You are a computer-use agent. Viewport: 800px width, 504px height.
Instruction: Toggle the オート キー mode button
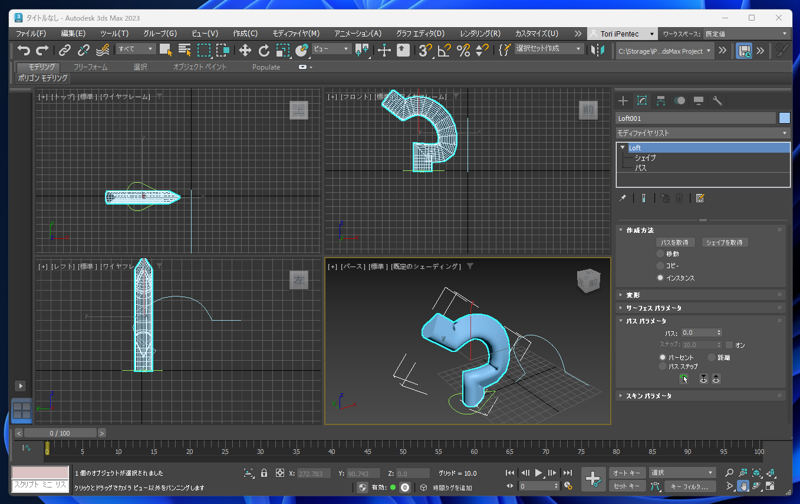[x=627, y=473]
